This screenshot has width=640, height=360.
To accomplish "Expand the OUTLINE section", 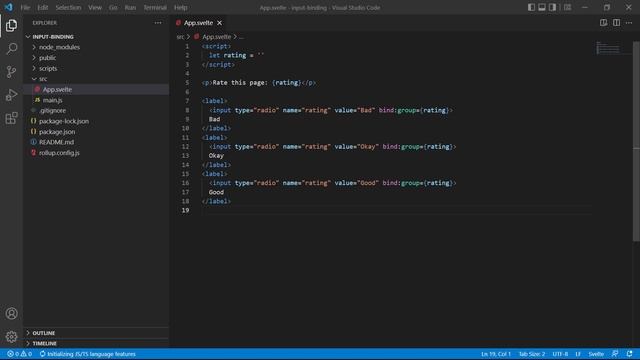I will (x=96, y=333).
